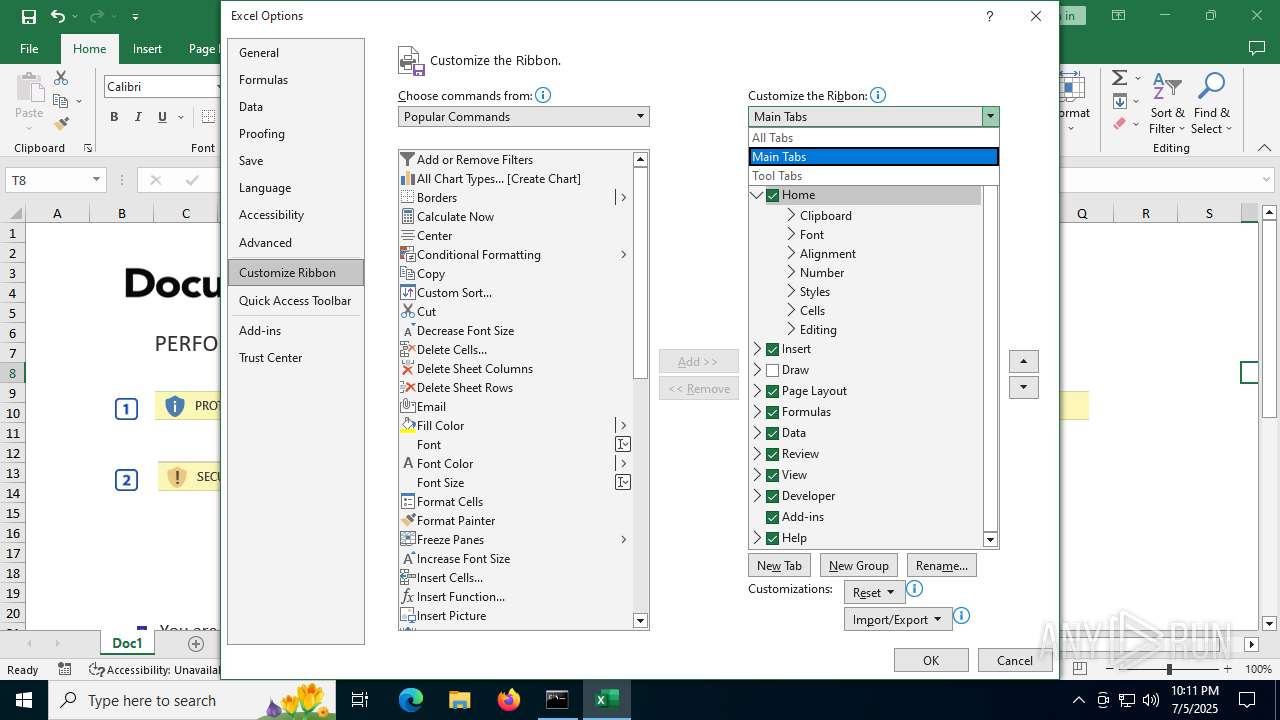Uncheck the Home tab checkbox
This screenshot has width=1280, height=720.
(x=772, y=195)
